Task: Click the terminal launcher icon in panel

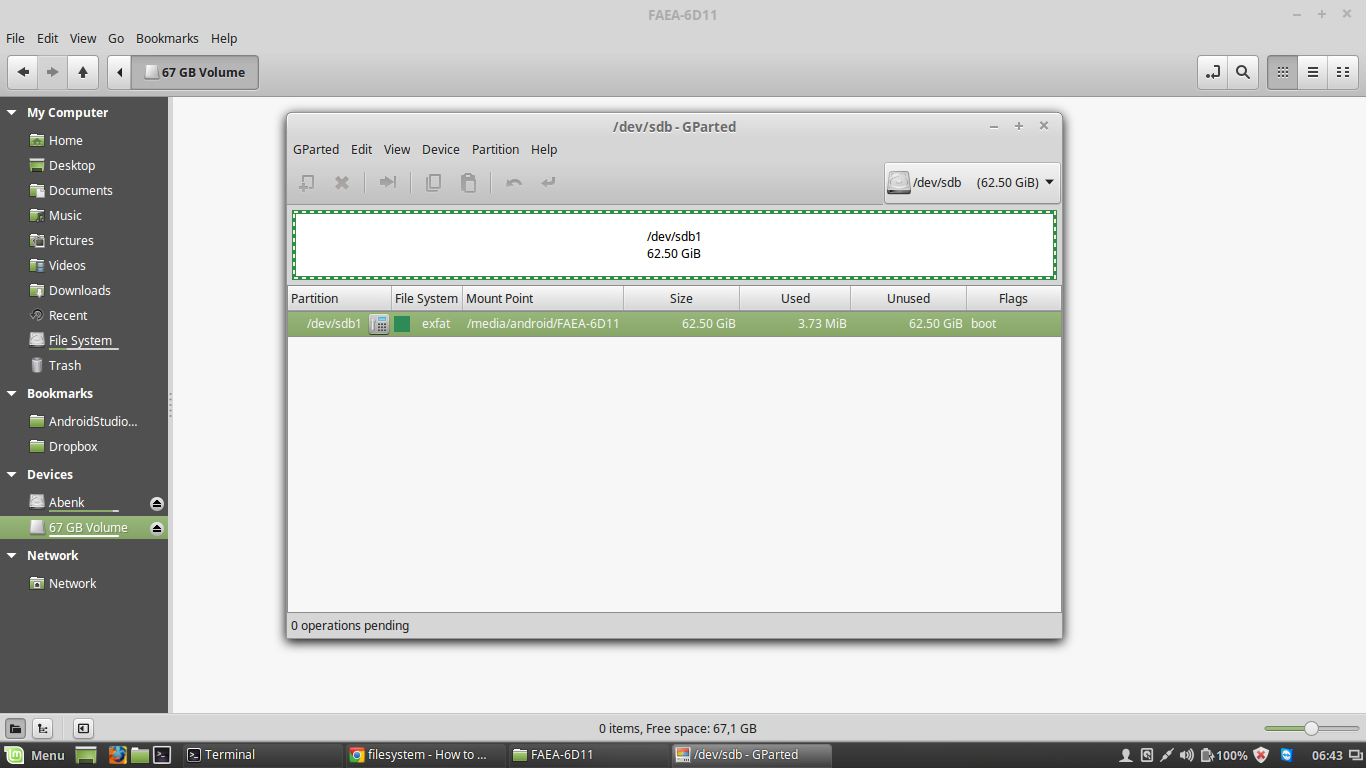Action: coord(163,755)
